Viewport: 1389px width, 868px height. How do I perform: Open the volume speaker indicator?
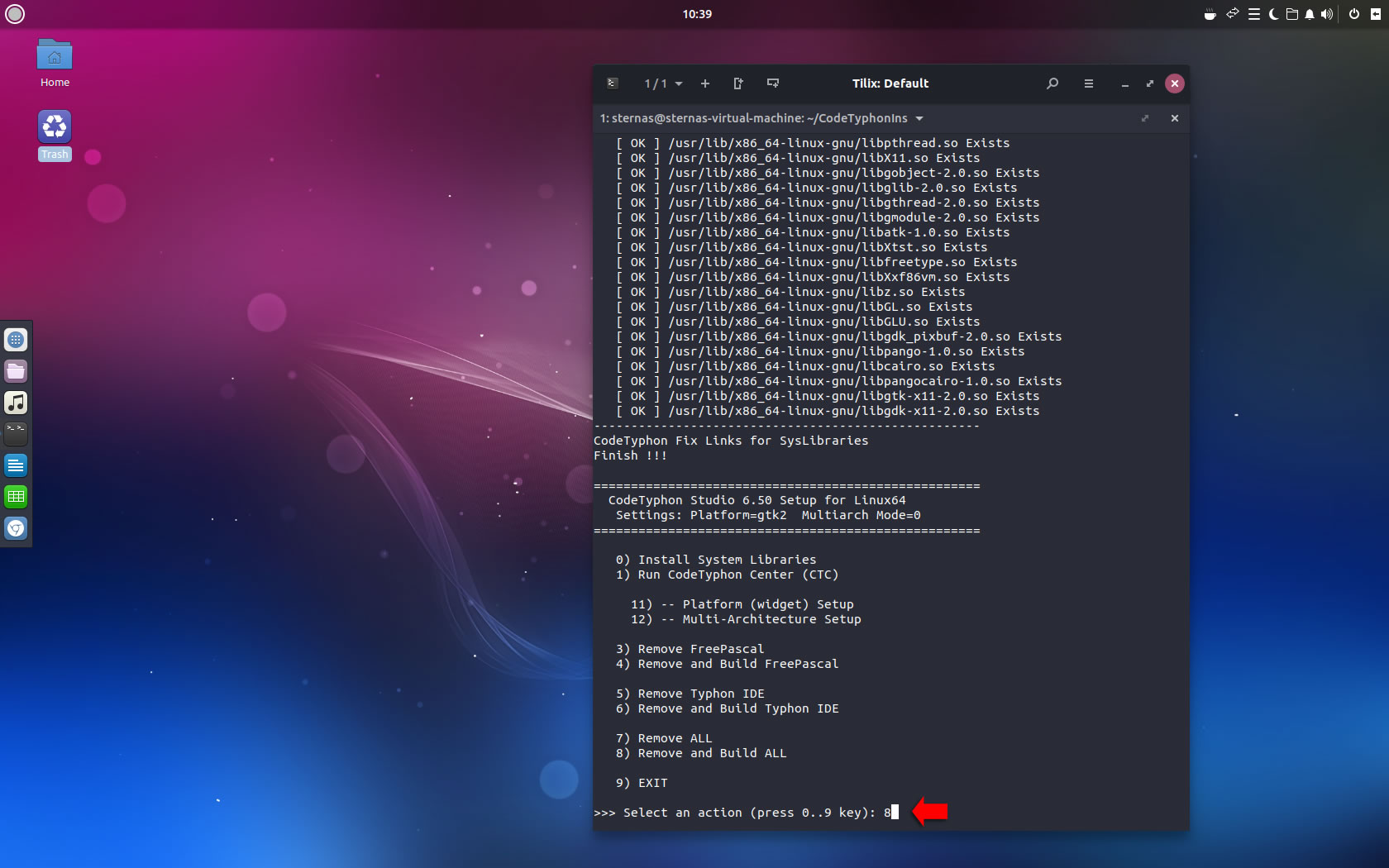tap(1327, 14)
